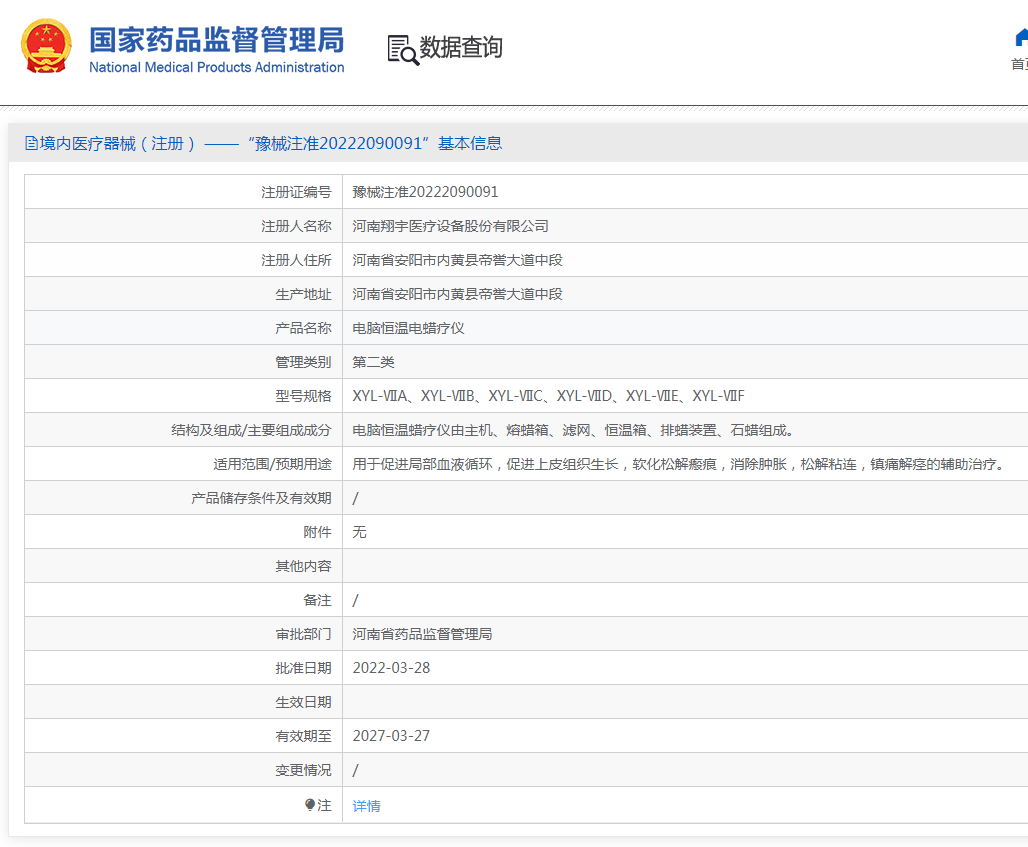Click approval date 2022-03-28

coord(391,668)
